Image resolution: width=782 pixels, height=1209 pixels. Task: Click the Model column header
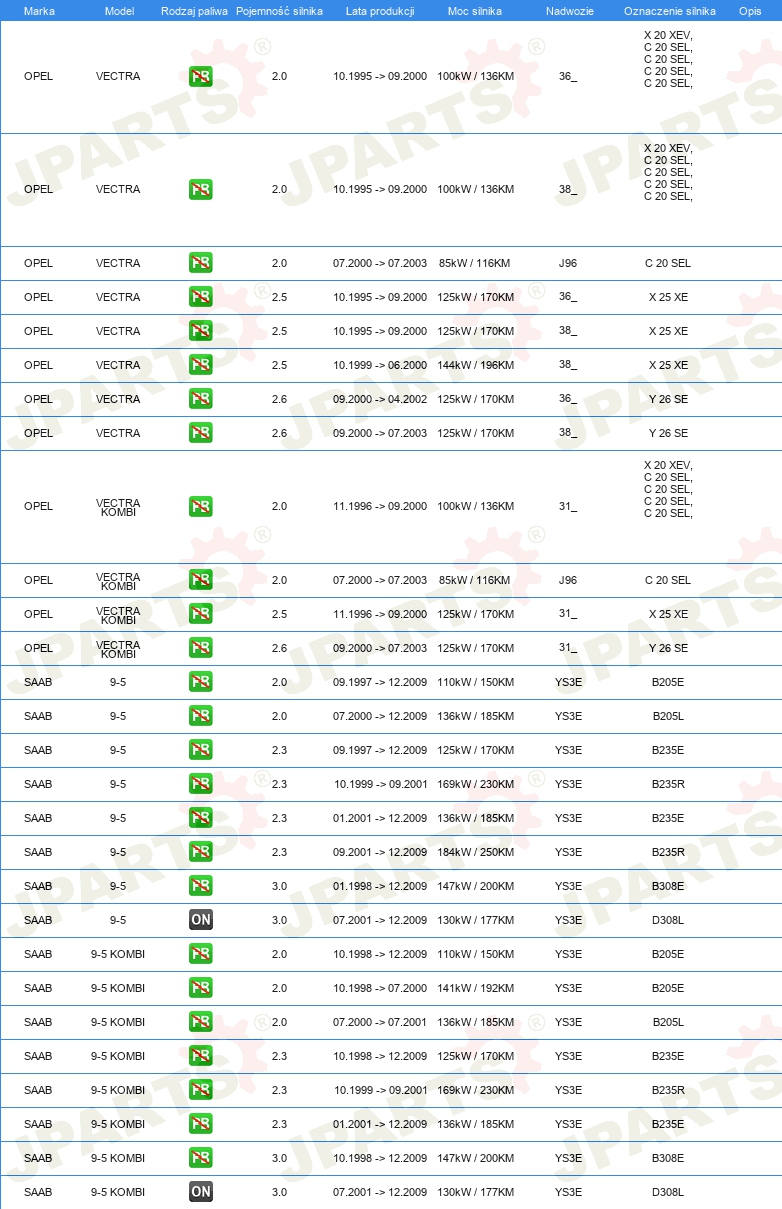119,10
